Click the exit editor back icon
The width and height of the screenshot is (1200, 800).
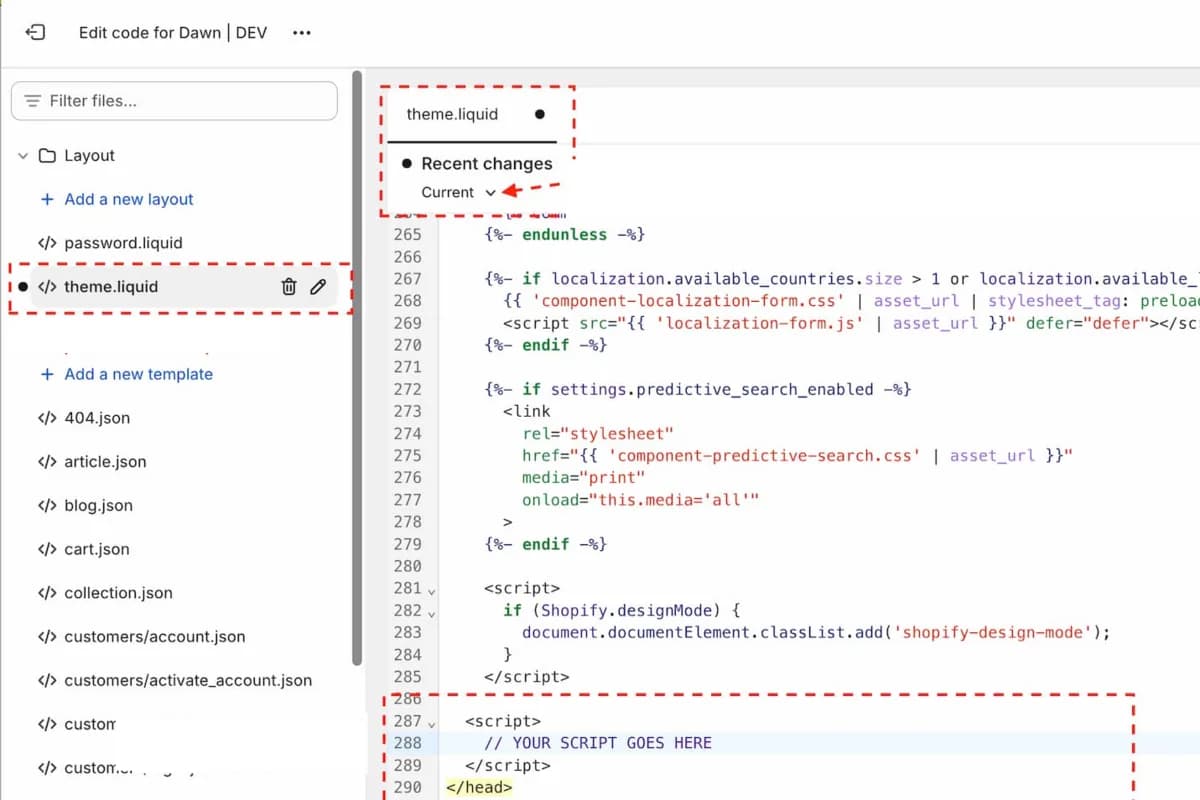pos(36,32)
